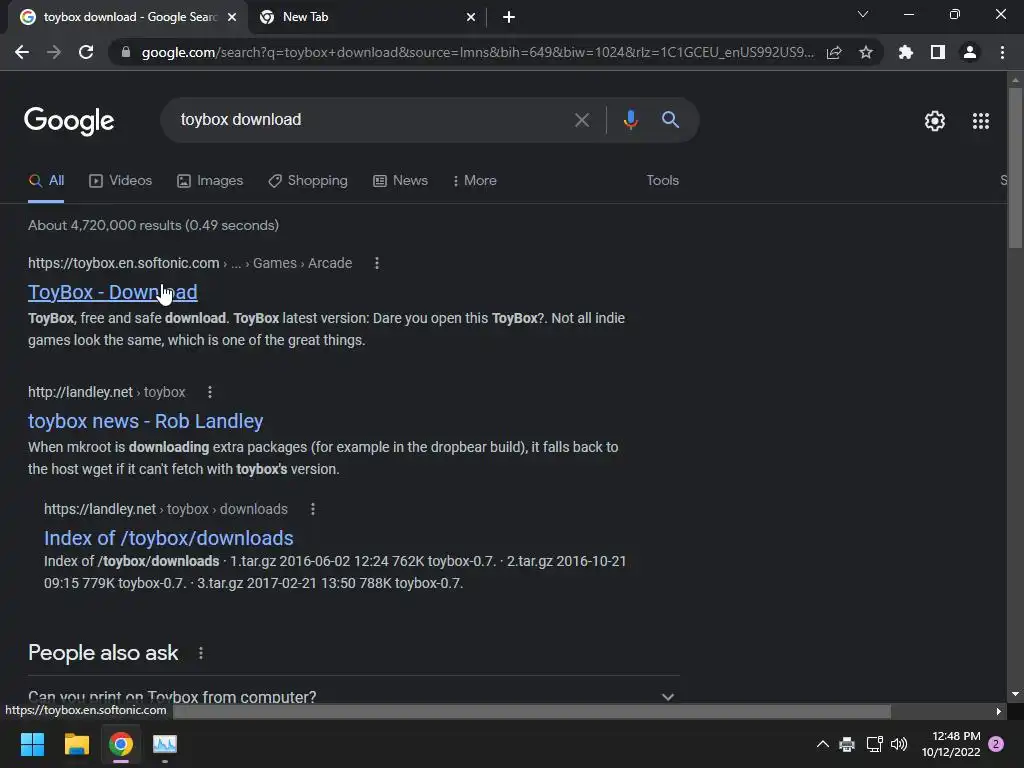Viewport: 1024px width, 768px height.
Task: Switch to Videos results
Action: tap(121, 181)
